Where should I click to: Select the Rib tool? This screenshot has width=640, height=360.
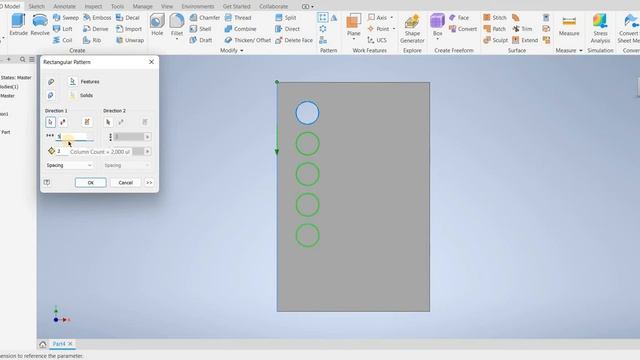[92, 40]
